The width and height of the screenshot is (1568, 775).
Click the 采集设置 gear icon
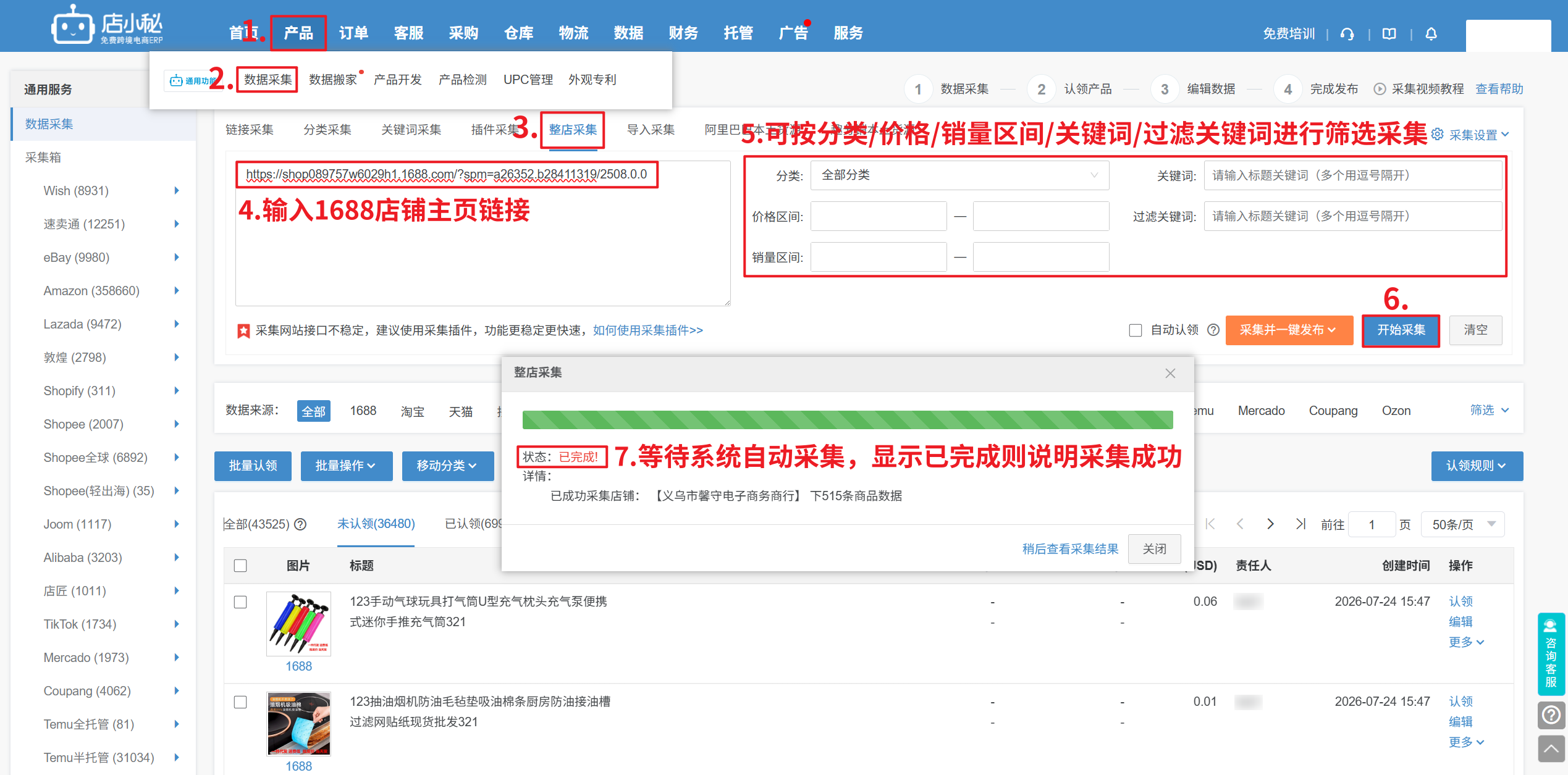tap(1438, 134)
